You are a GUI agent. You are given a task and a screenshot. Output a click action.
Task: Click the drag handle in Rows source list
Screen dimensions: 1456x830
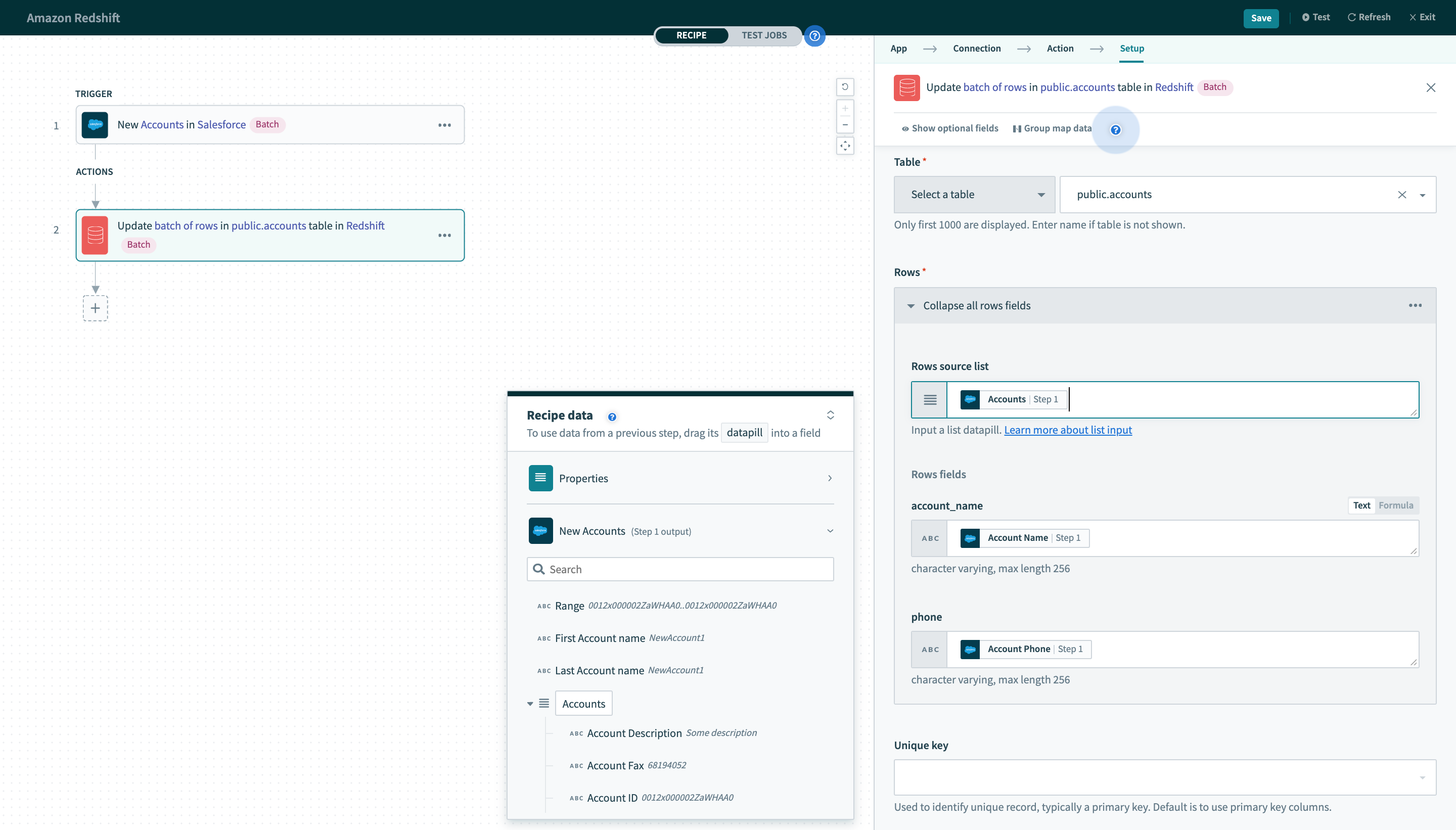(929, 399)
